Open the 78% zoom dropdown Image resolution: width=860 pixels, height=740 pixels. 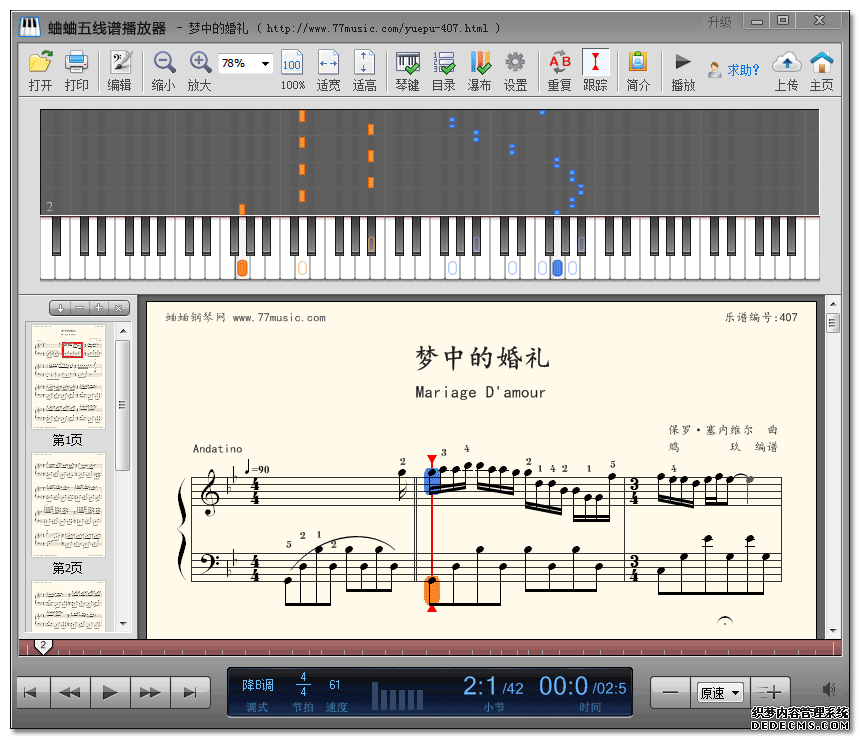click(265, 64)
